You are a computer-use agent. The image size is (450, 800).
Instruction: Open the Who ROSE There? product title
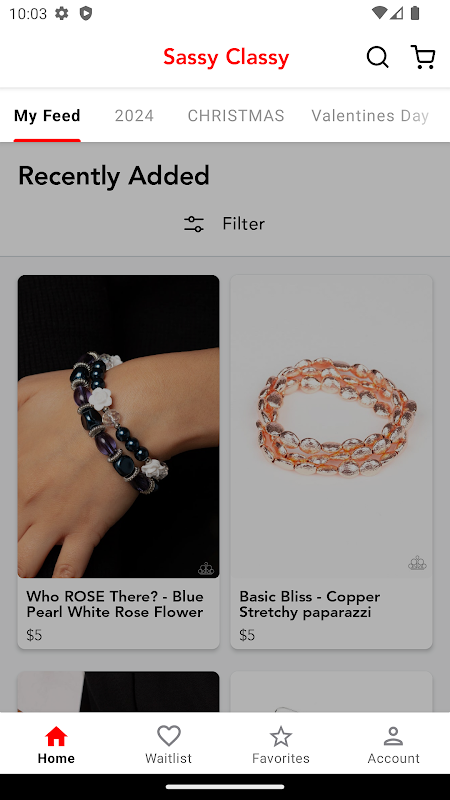(115, 604)
